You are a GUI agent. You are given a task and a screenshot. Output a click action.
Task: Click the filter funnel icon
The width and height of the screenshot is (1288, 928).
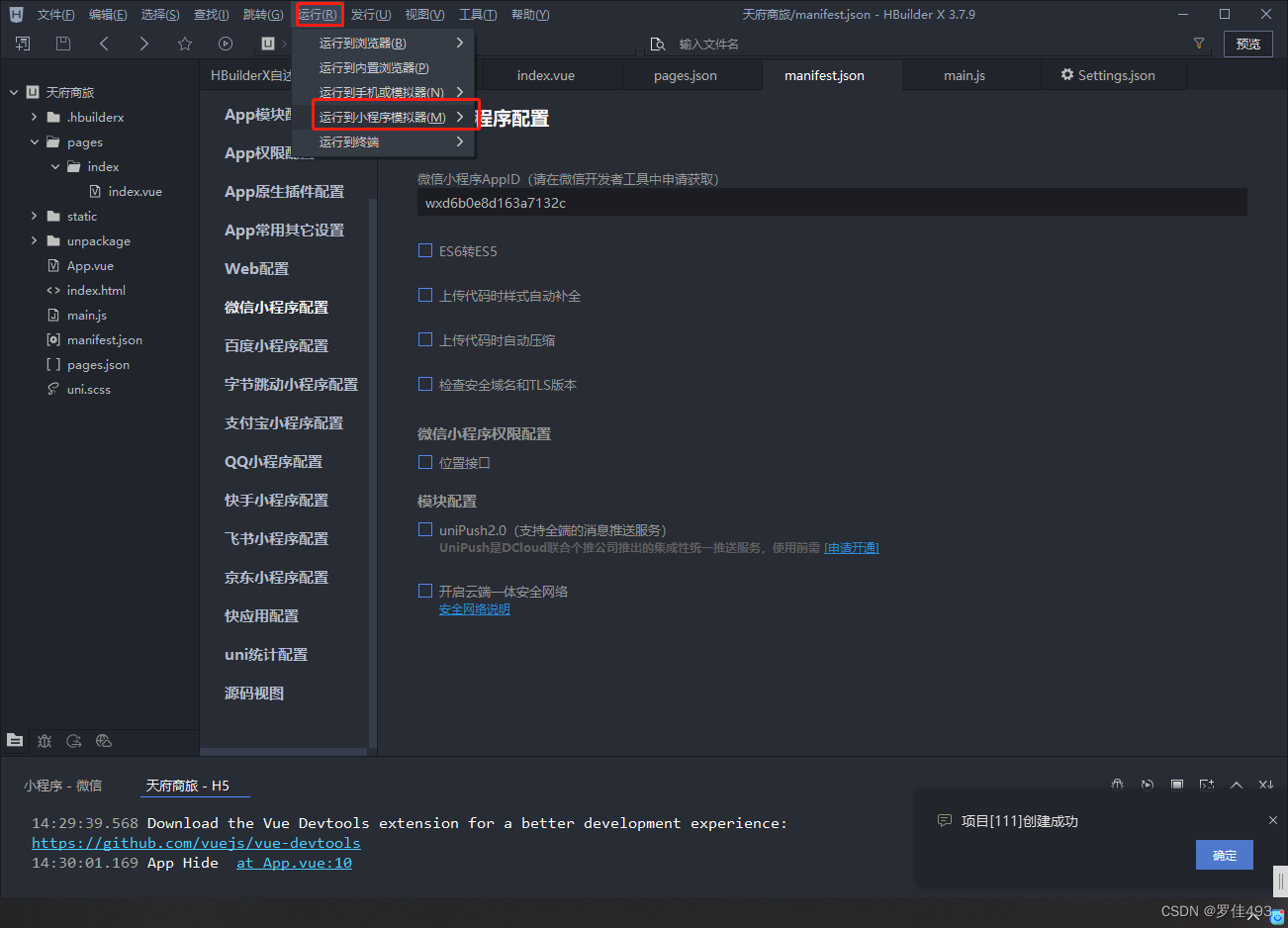click(1199, 44)
